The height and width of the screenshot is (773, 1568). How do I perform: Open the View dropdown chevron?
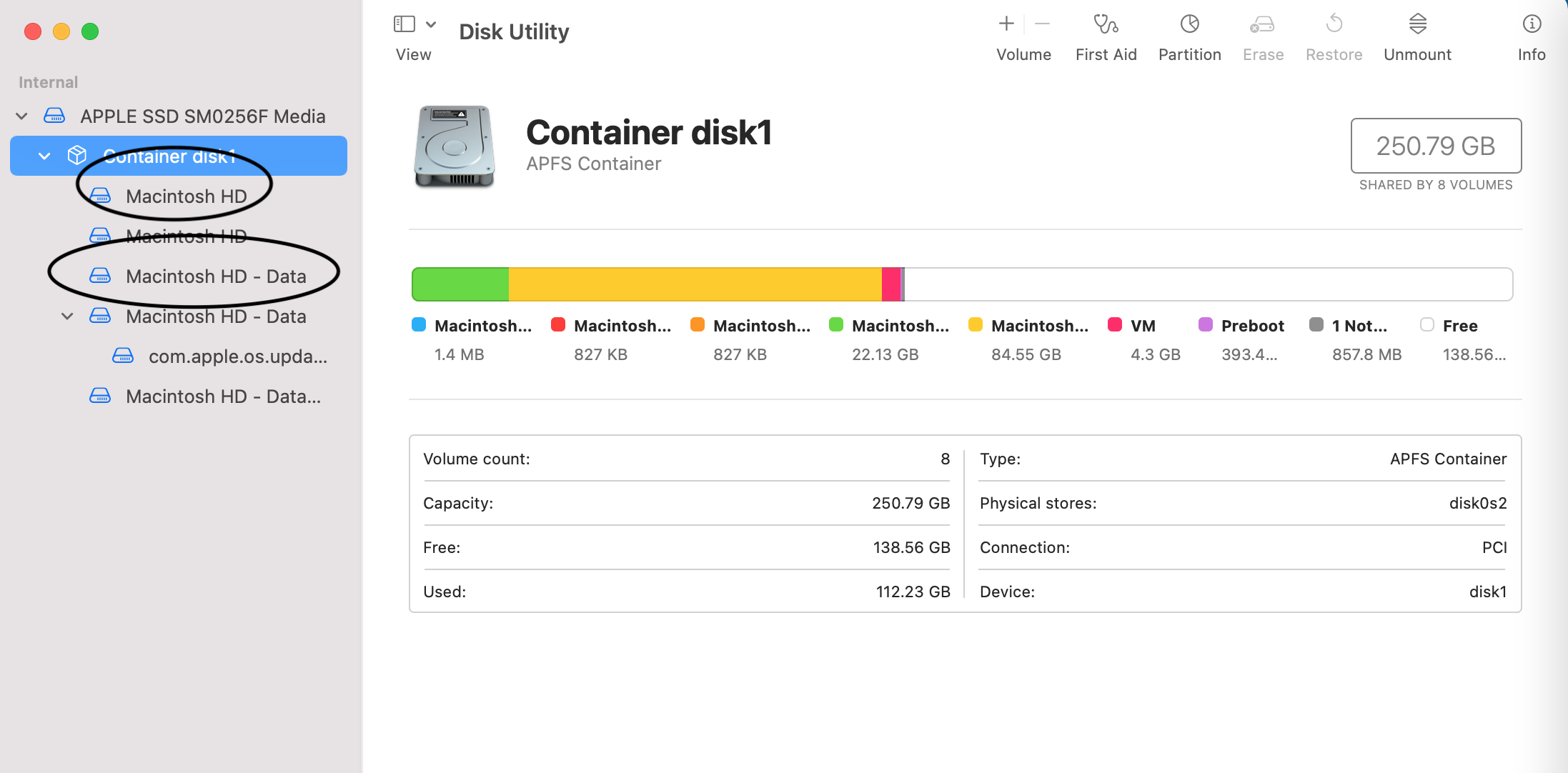click(x=431, y=24)
